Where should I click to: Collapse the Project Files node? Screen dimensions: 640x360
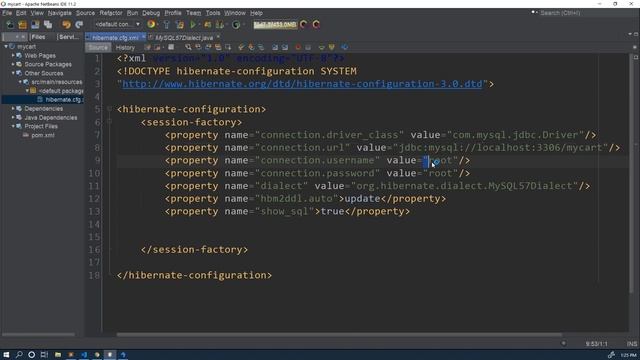13,126
